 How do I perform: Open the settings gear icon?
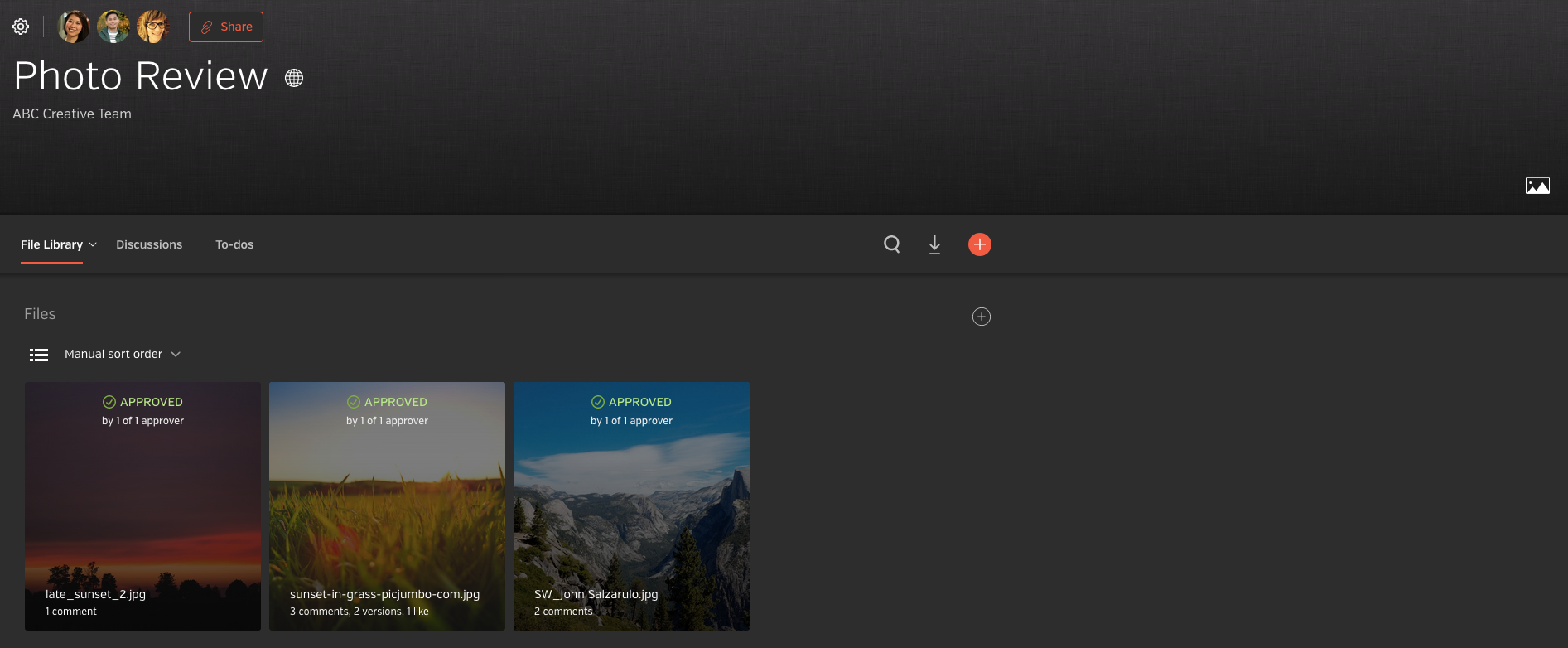tap(21, 27)
